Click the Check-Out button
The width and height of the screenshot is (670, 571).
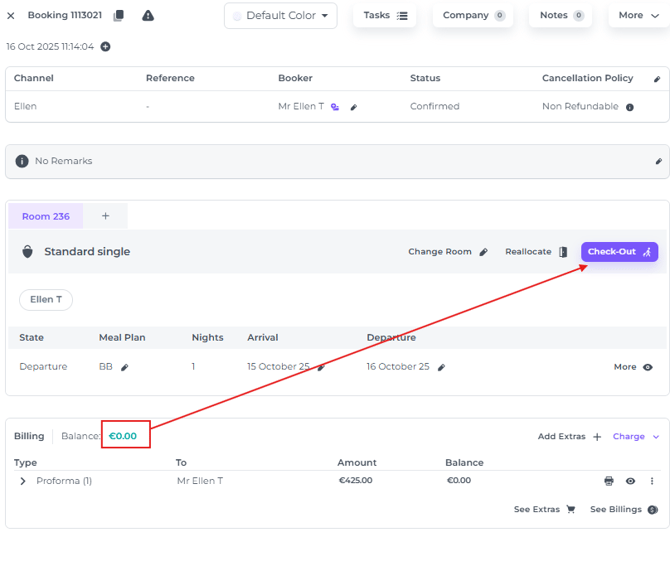click(619, 252)
